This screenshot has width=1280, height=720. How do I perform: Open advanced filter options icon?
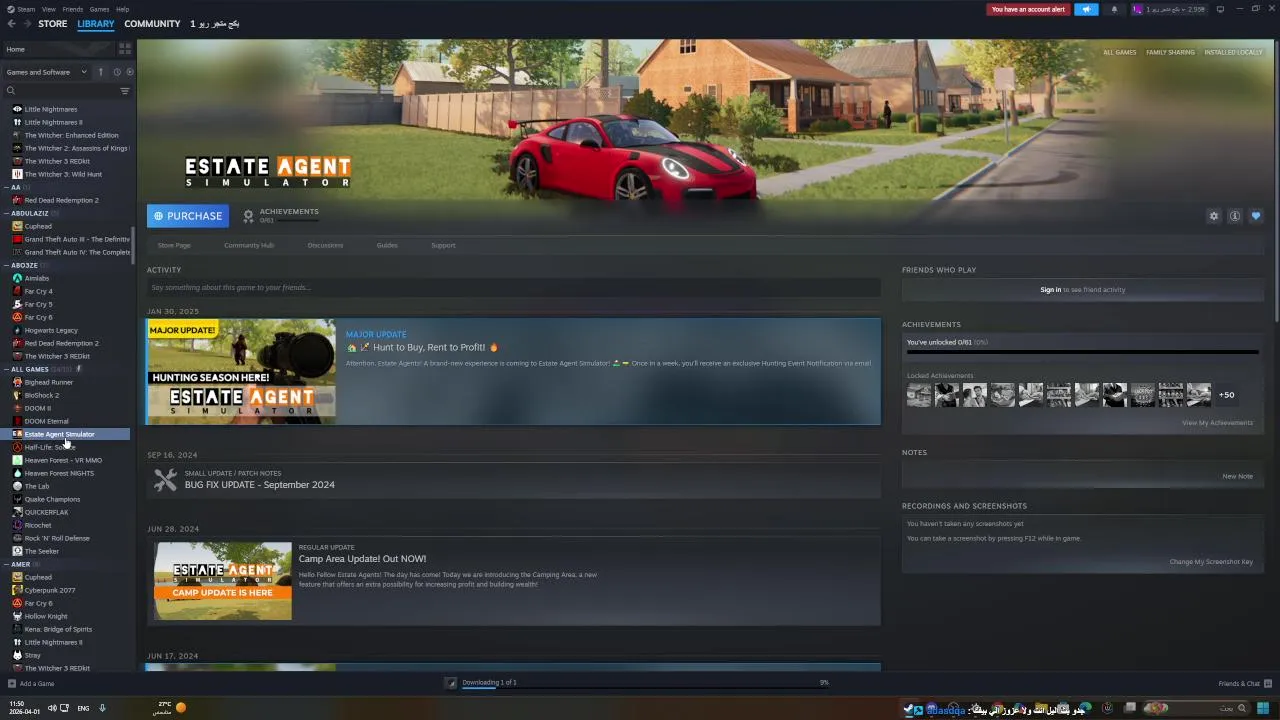click(x=125, y=91)
